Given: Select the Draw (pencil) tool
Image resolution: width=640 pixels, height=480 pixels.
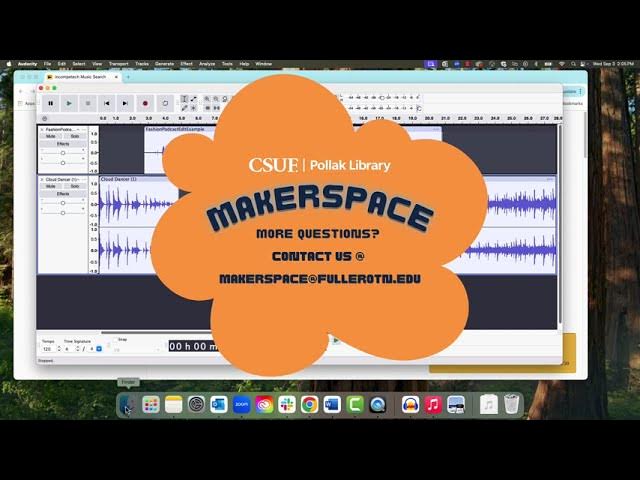Looking at the screenshot, I should [184, 108].
